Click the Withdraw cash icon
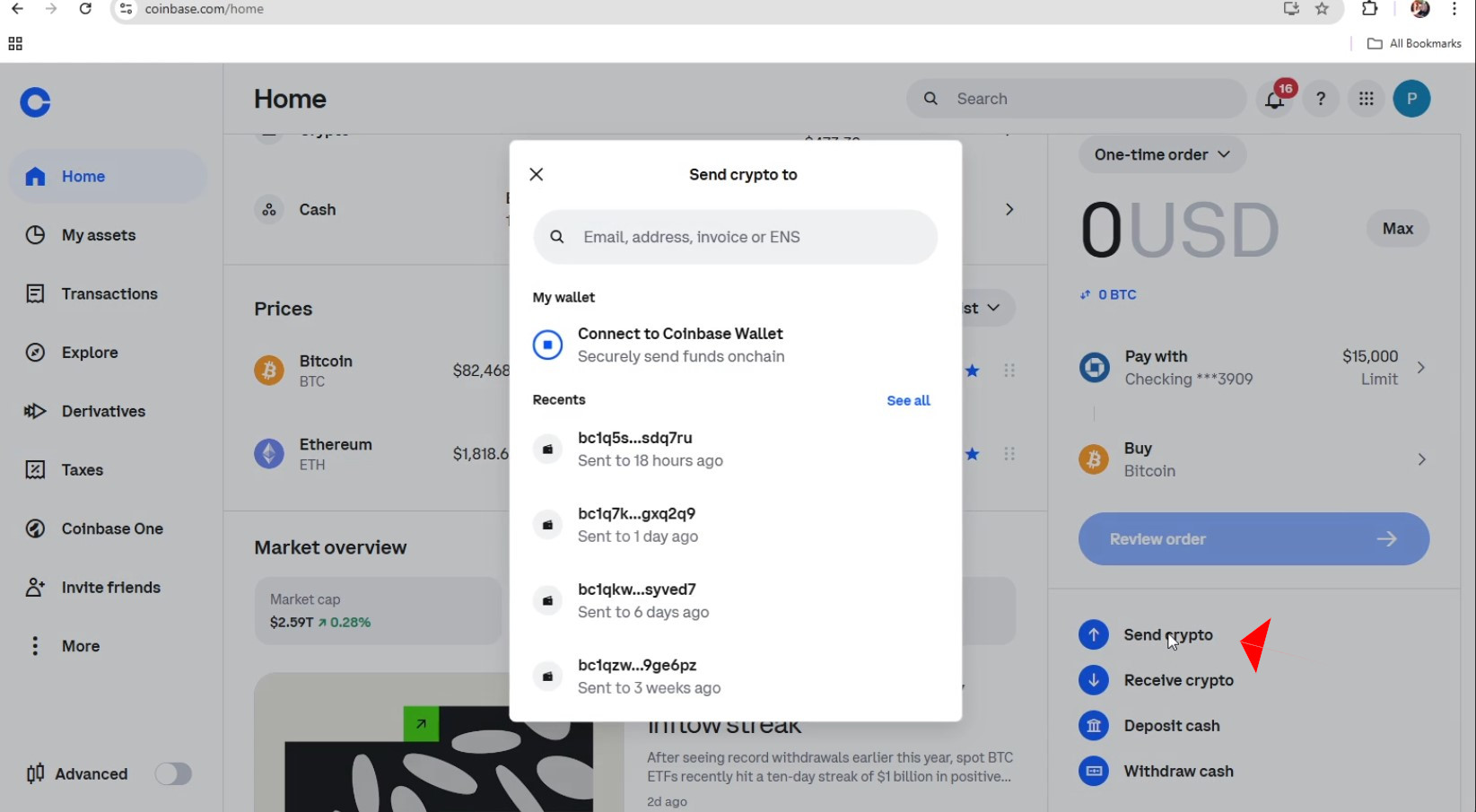Image resolution: width=1476 pixels, height=812 pixels. 1094,771
